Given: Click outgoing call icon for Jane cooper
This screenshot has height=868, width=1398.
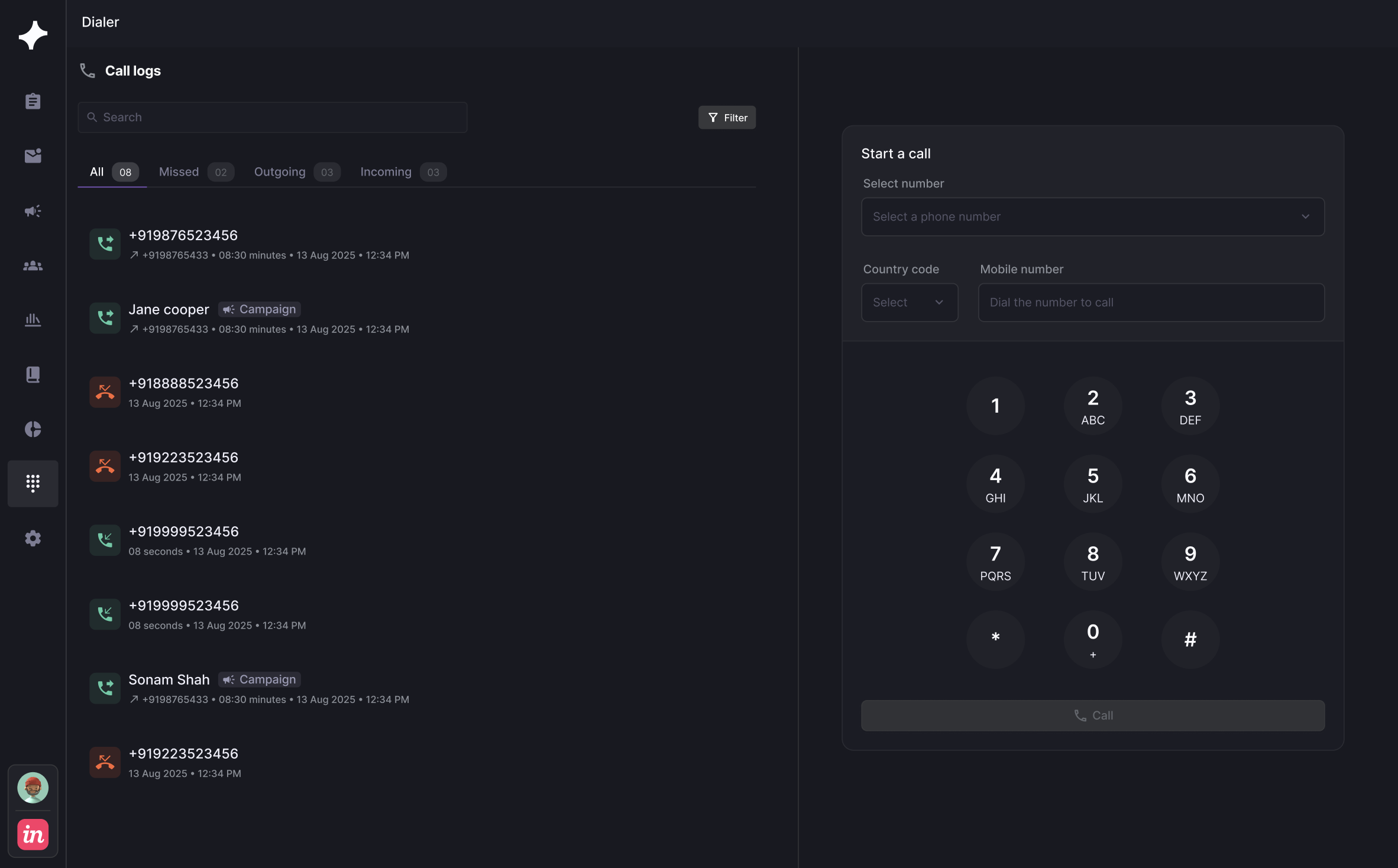Looking at the screenshot, I should click(x=105, y=318).
